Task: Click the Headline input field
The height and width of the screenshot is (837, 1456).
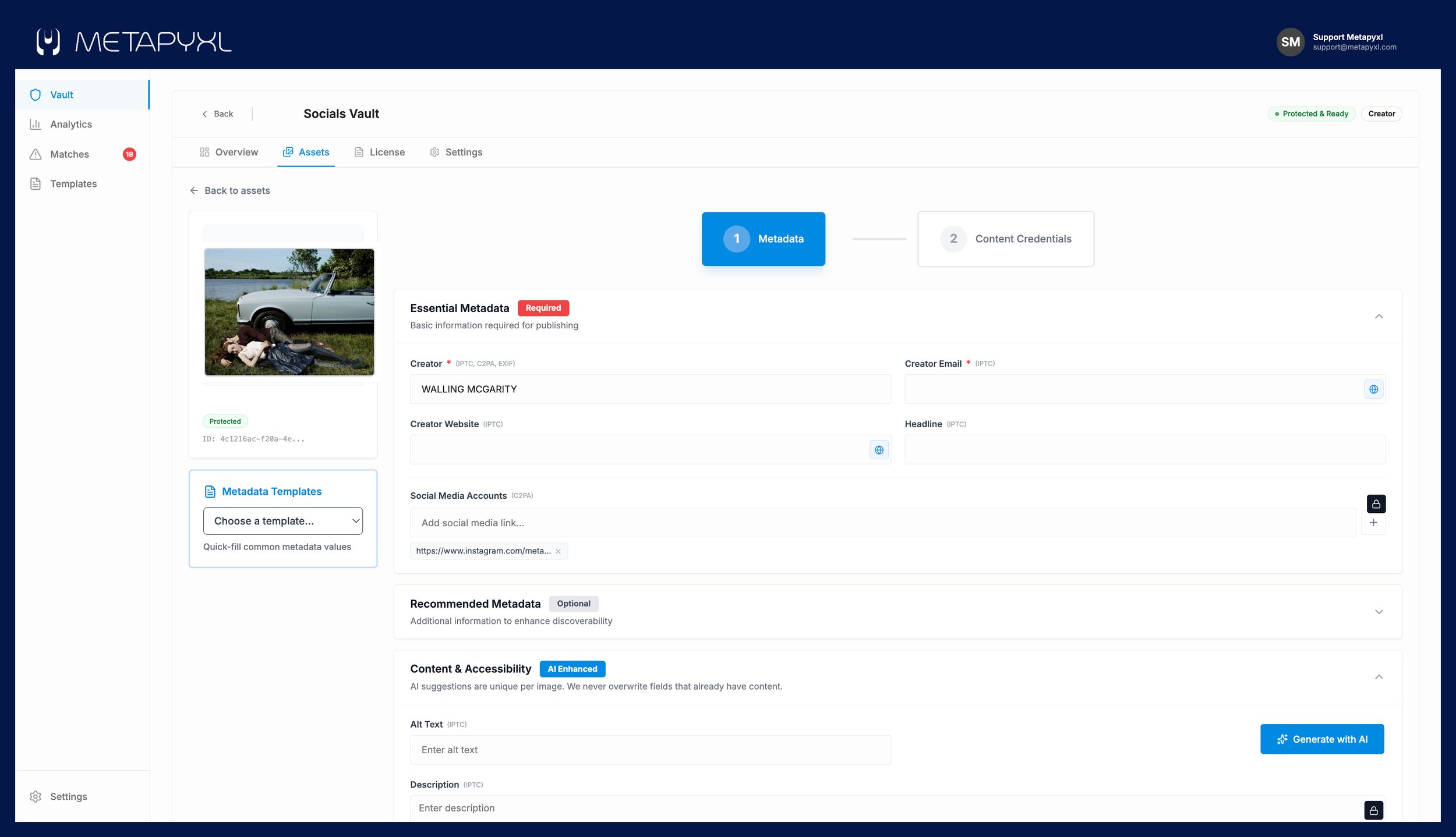Action: click(1145, 450)
